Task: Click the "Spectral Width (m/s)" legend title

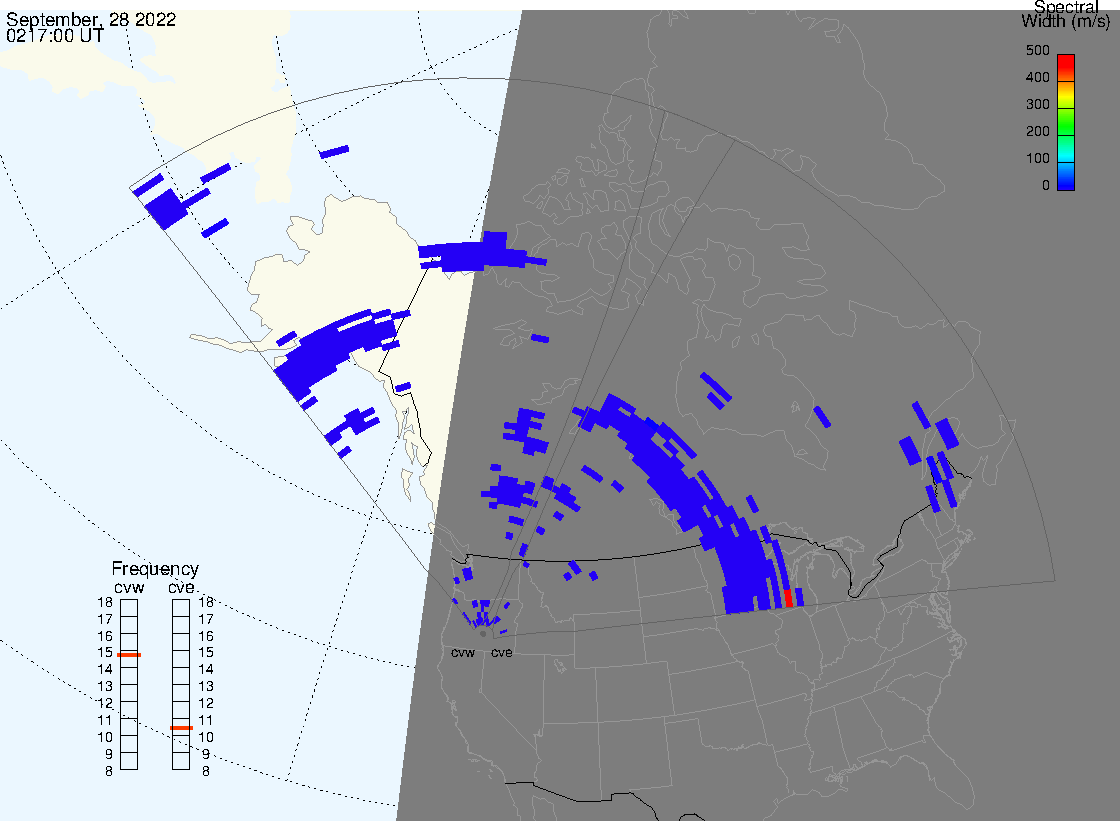Action: point(1066,14)
